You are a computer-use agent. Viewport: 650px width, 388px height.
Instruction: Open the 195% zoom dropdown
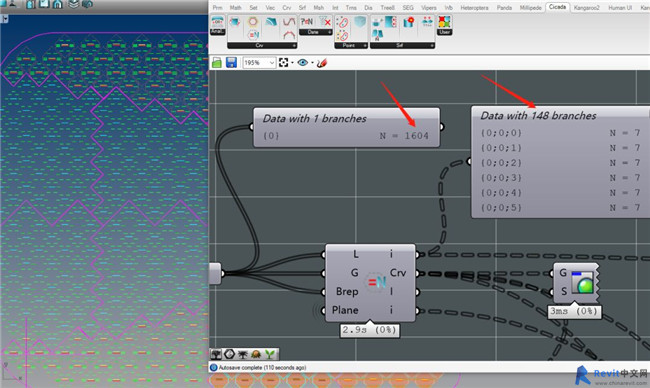pyautogui.click(x=260, y=63)
